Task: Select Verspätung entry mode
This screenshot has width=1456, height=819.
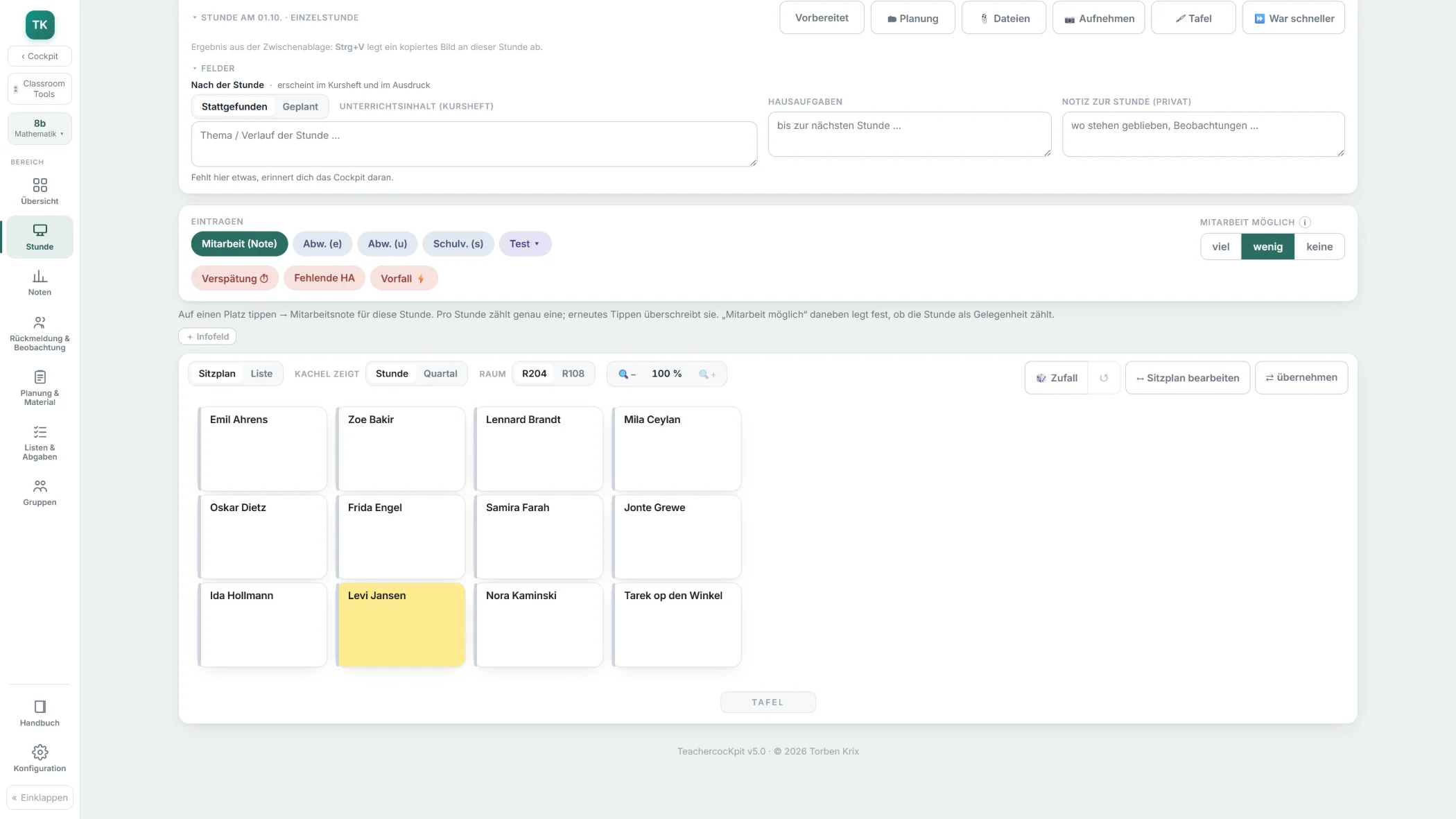Action: 234,278
